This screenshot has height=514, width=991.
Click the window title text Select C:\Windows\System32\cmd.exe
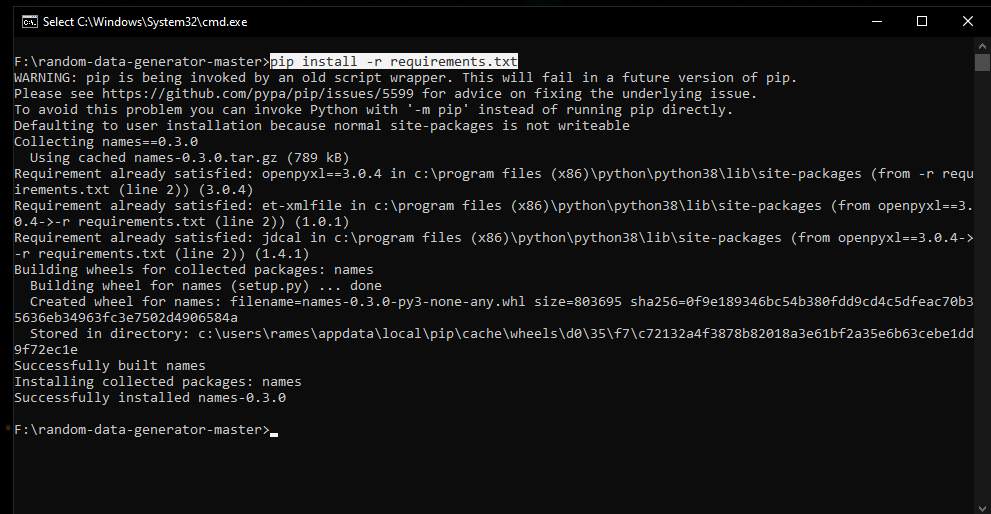coord(145,22)
